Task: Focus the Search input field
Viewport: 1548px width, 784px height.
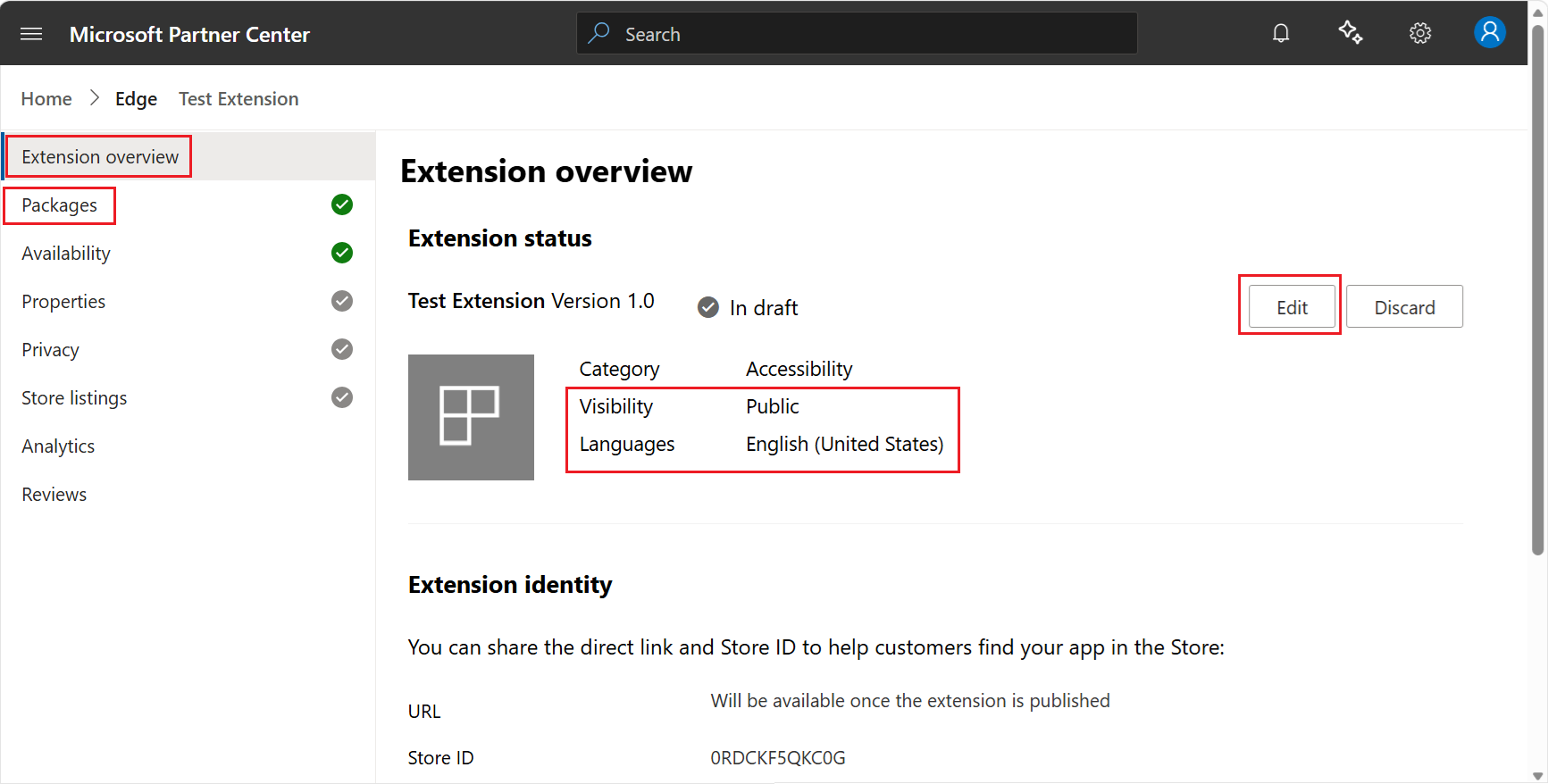Action: [857, 33]
